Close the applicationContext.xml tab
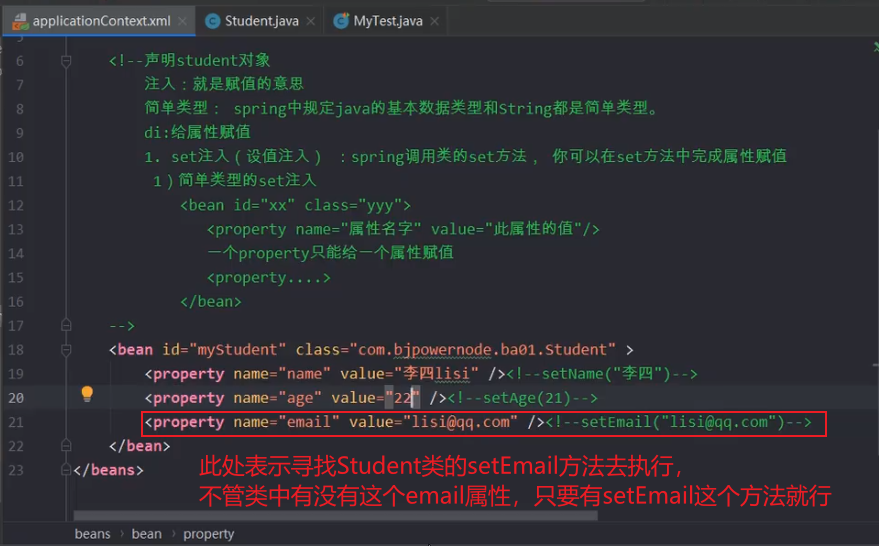This screenshot has width=879, height=546. point(182,21)
